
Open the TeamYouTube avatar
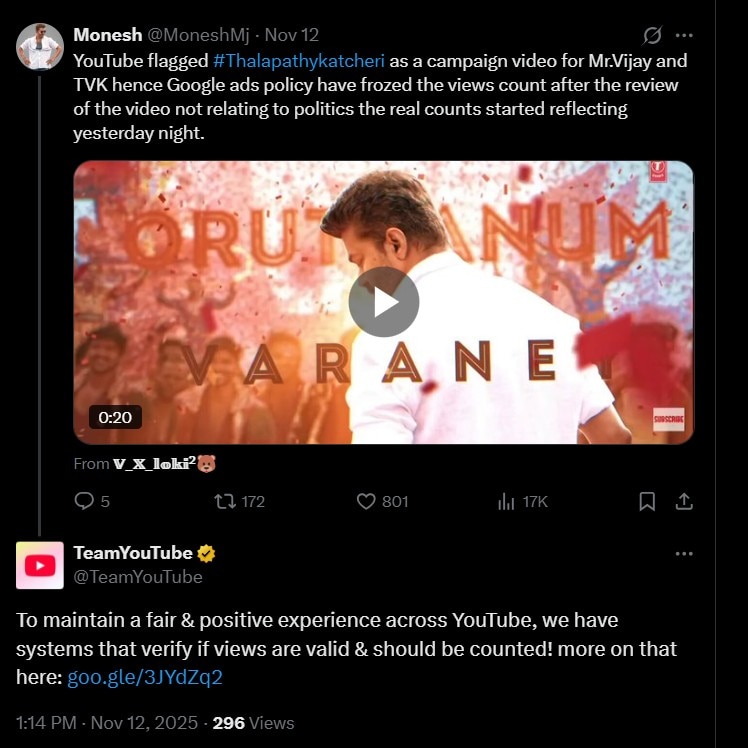pyautogui.click(x=40, y=565)
